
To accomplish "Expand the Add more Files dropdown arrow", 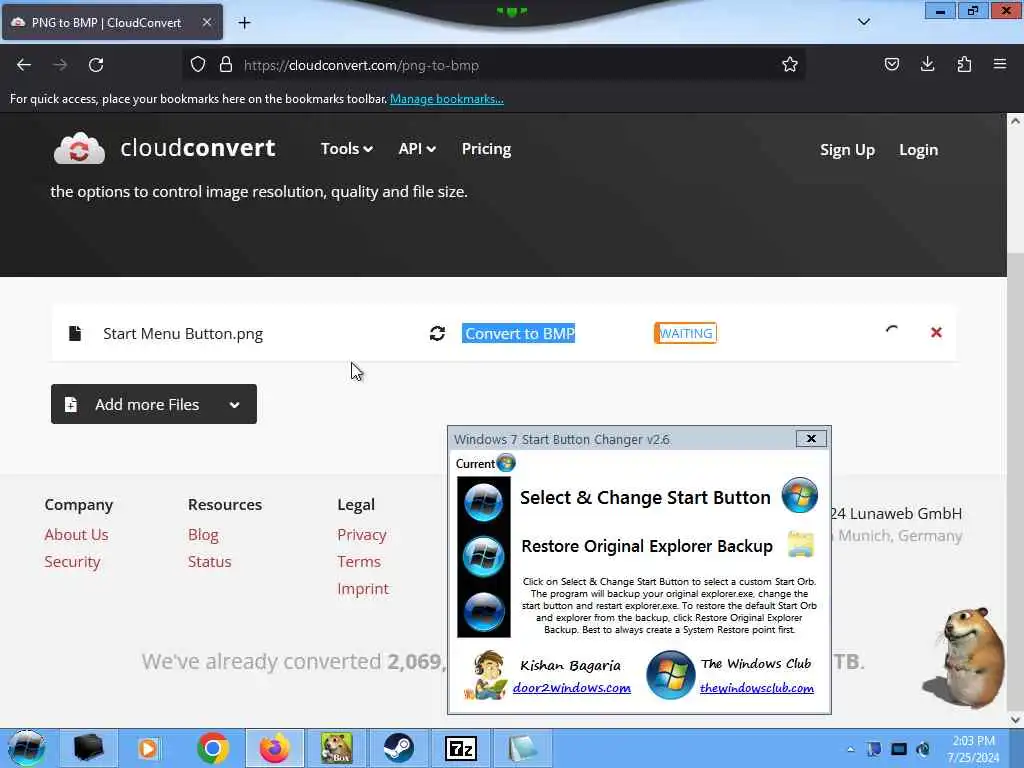I will point(234,405).
